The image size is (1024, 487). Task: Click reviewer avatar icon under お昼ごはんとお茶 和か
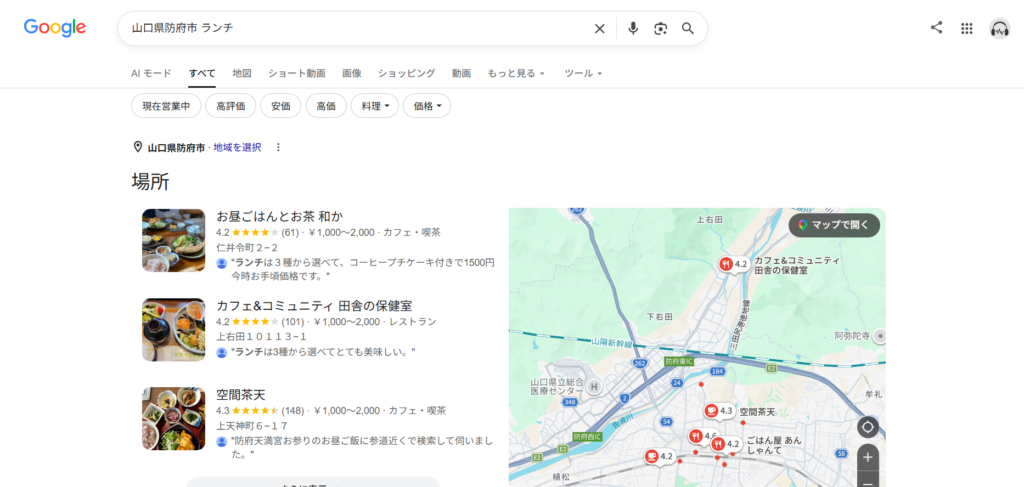pyautogui.click(x=221, y=263)
